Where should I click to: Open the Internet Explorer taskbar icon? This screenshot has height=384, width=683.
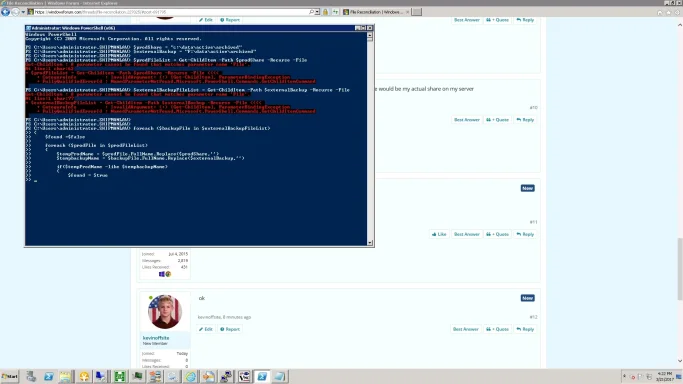(x=191, y=377)
